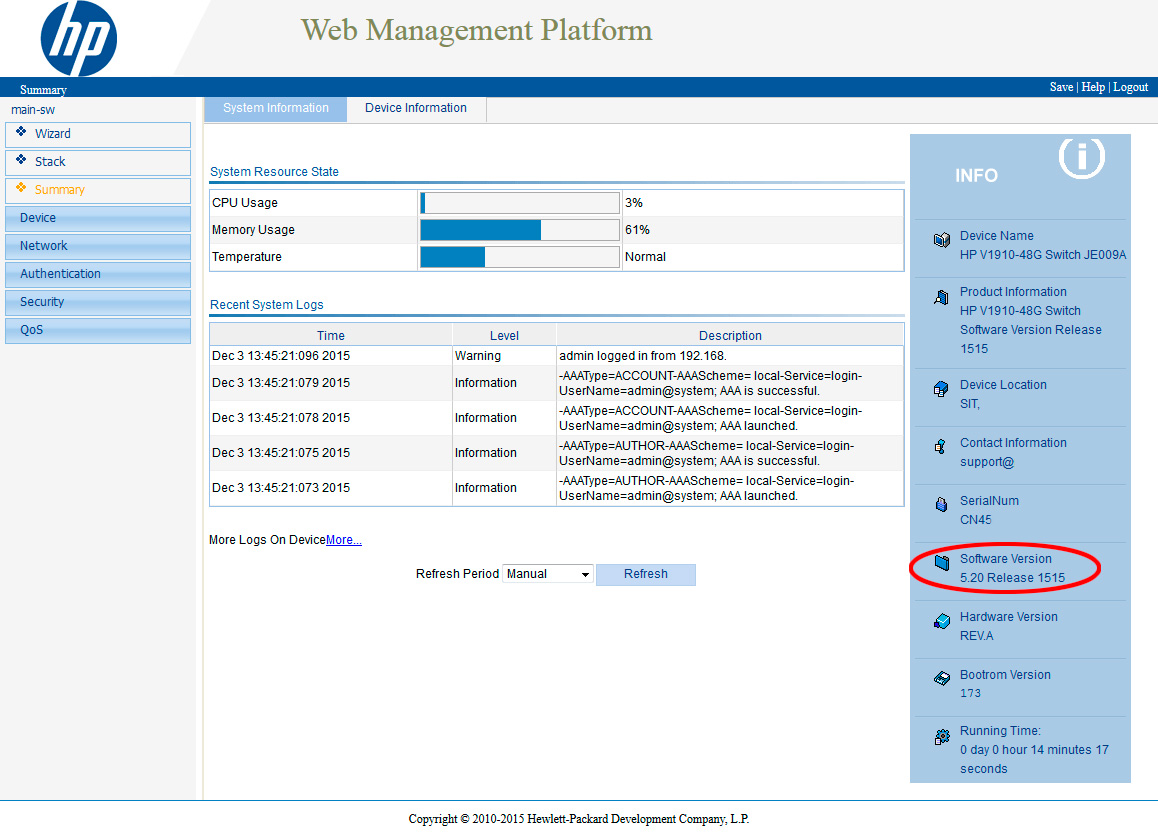1158x836 pixels.
Task: Click the Description column header
Action: [x=730, y=335]
